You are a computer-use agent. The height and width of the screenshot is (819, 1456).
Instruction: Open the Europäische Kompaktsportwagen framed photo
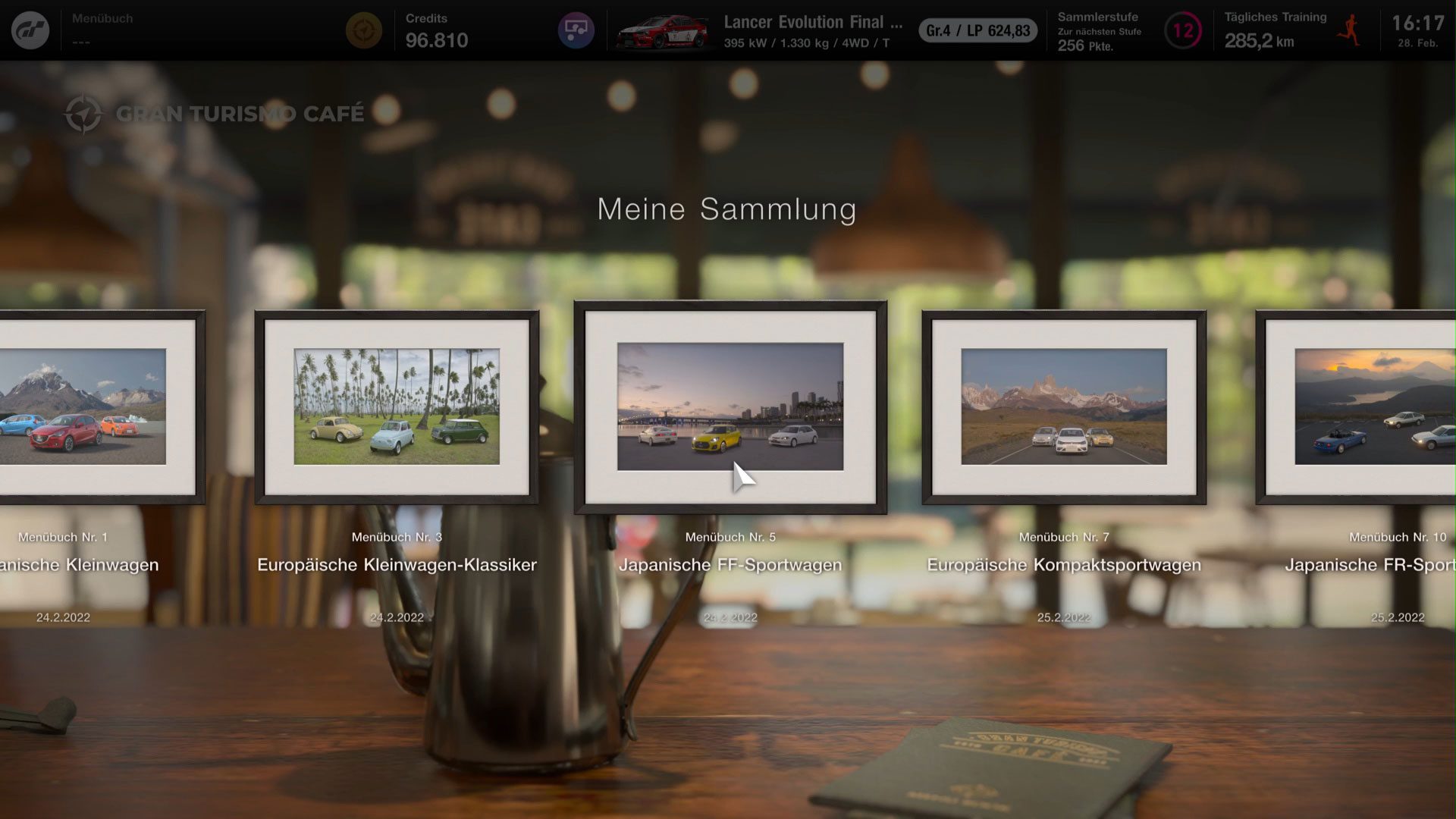coord(1064,406)
